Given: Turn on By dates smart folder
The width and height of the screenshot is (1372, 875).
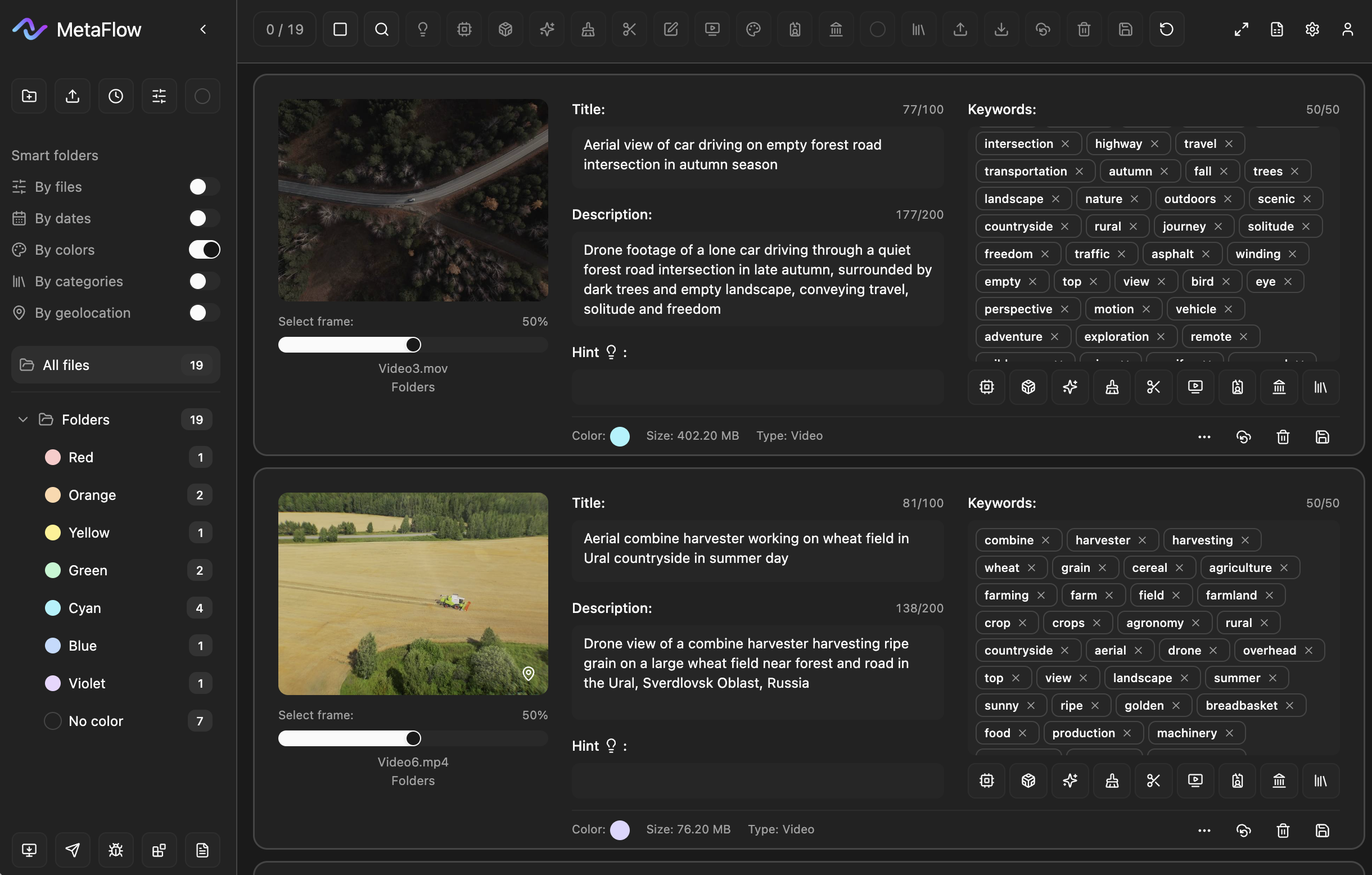Looking at the screenshot, I should 204,218.
